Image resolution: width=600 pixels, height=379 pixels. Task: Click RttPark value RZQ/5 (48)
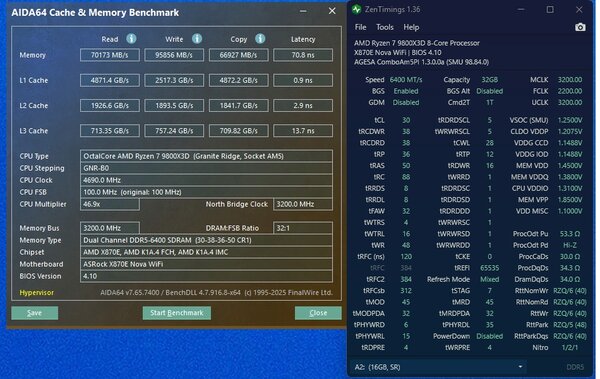click(570, 325)
